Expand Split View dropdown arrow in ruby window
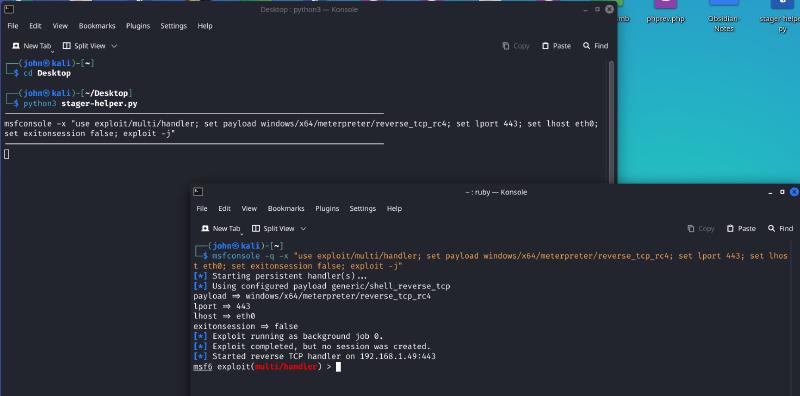Screen dimensions: 800x396 coord(303,229)
